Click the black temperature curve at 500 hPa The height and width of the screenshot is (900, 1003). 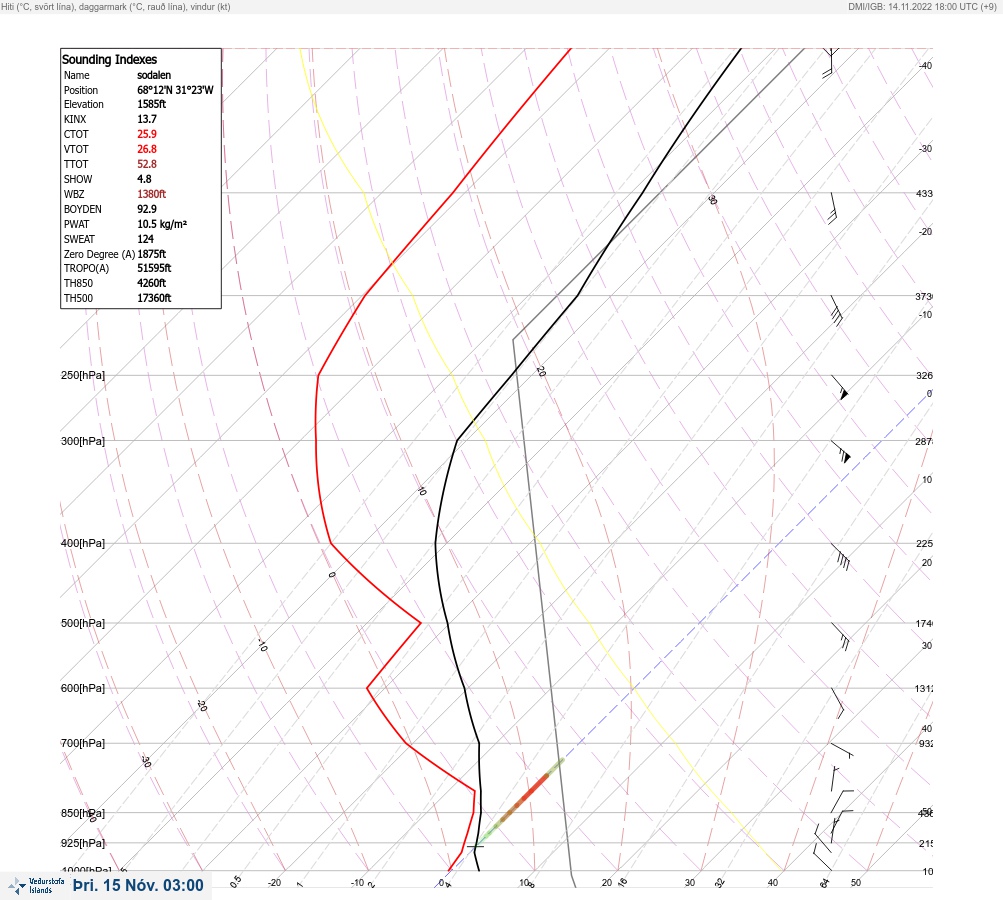[446, 623]
